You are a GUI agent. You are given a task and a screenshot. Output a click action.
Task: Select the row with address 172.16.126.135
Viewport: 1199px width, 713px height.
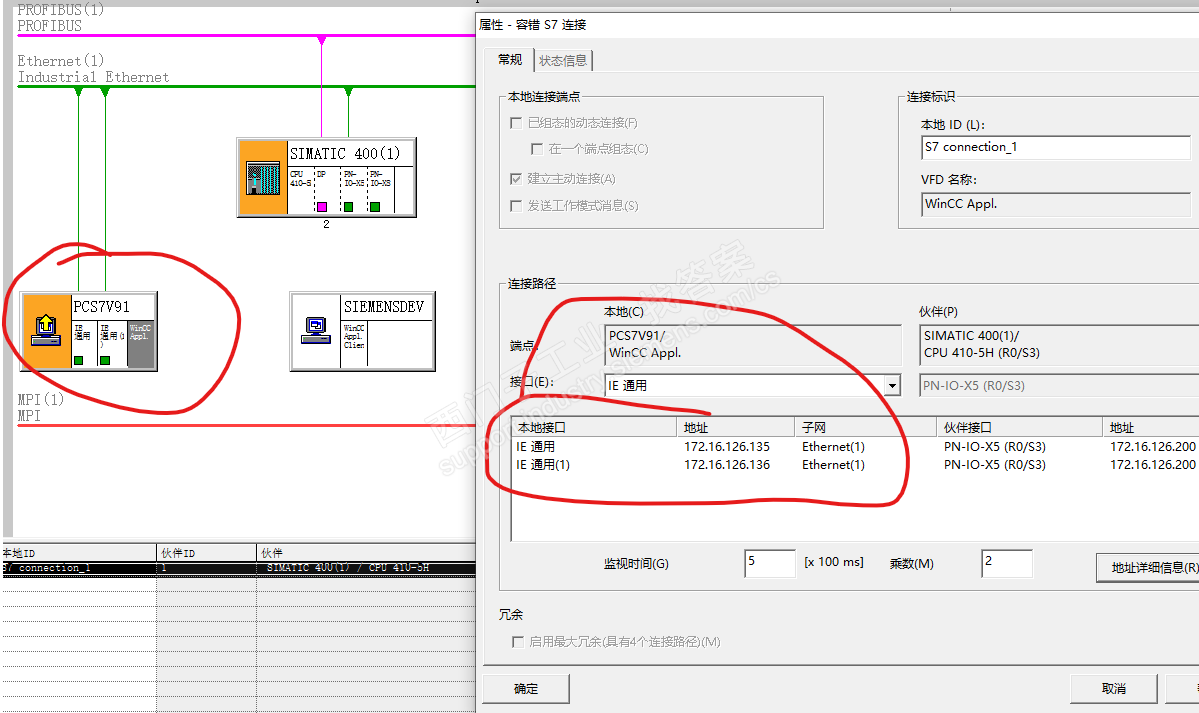click(x=855, y=447)
